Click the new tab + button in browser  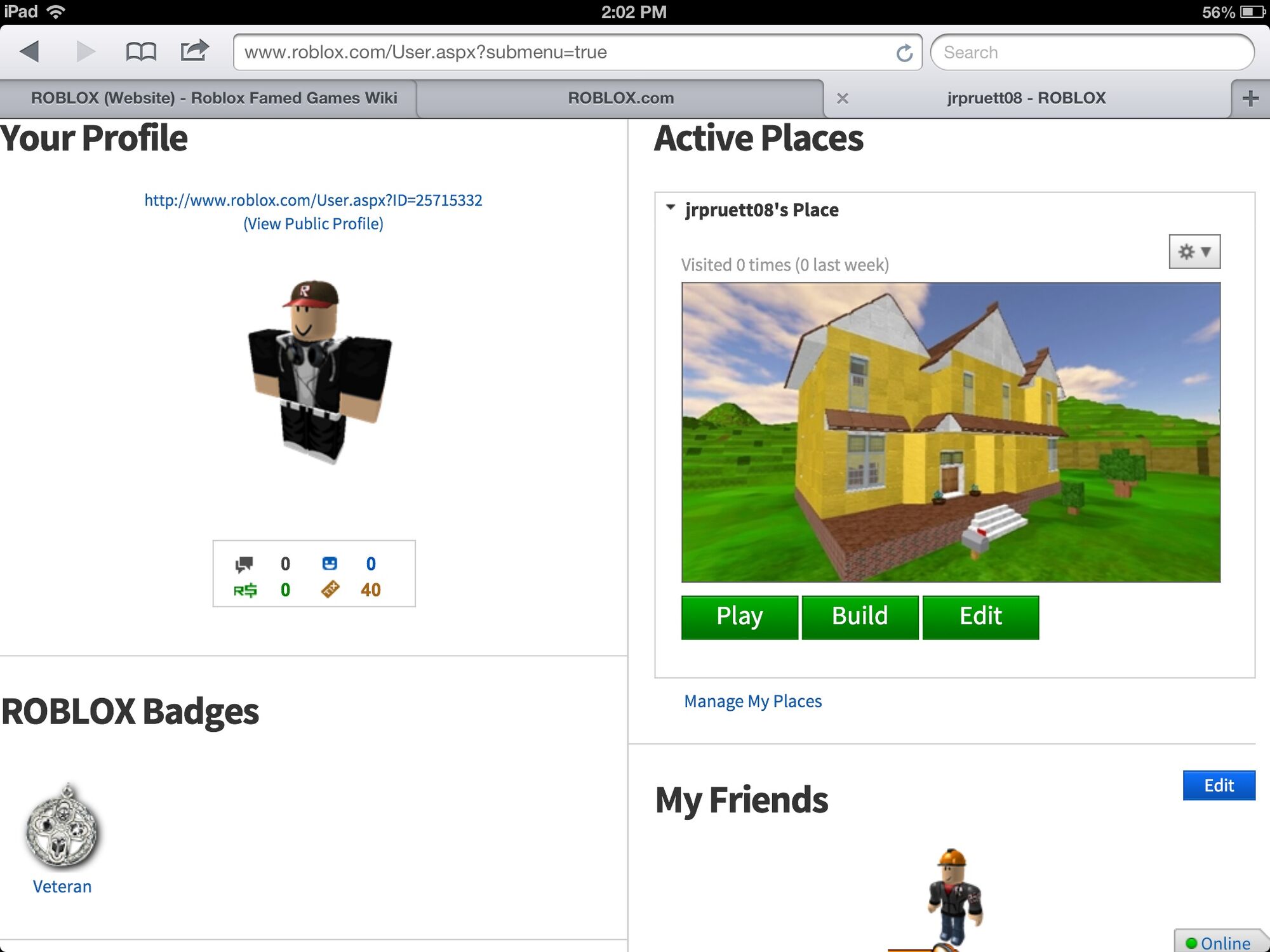[1250, 97]
